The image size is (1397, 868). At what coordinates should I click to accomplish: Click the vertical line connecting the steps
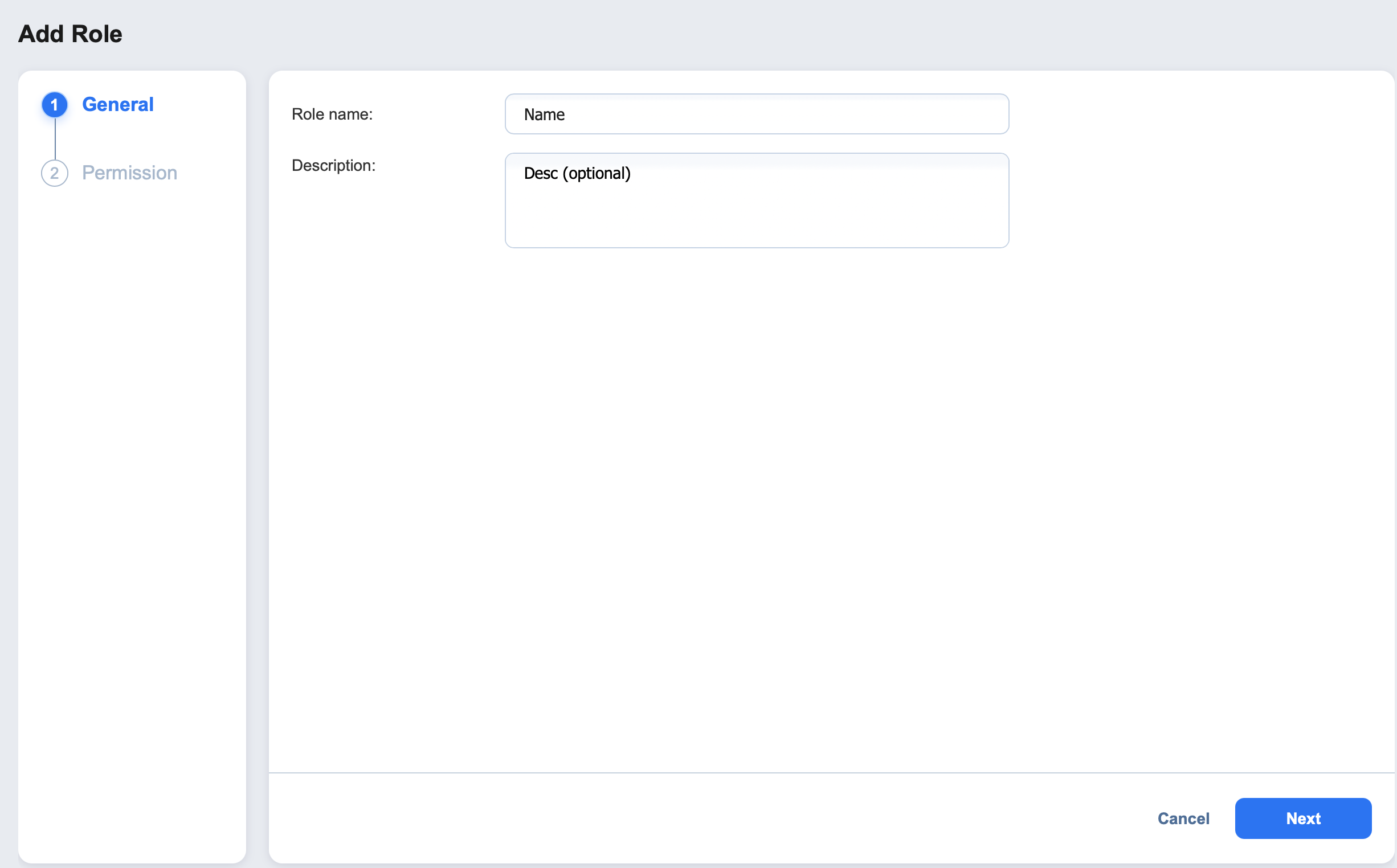[55, 139]
